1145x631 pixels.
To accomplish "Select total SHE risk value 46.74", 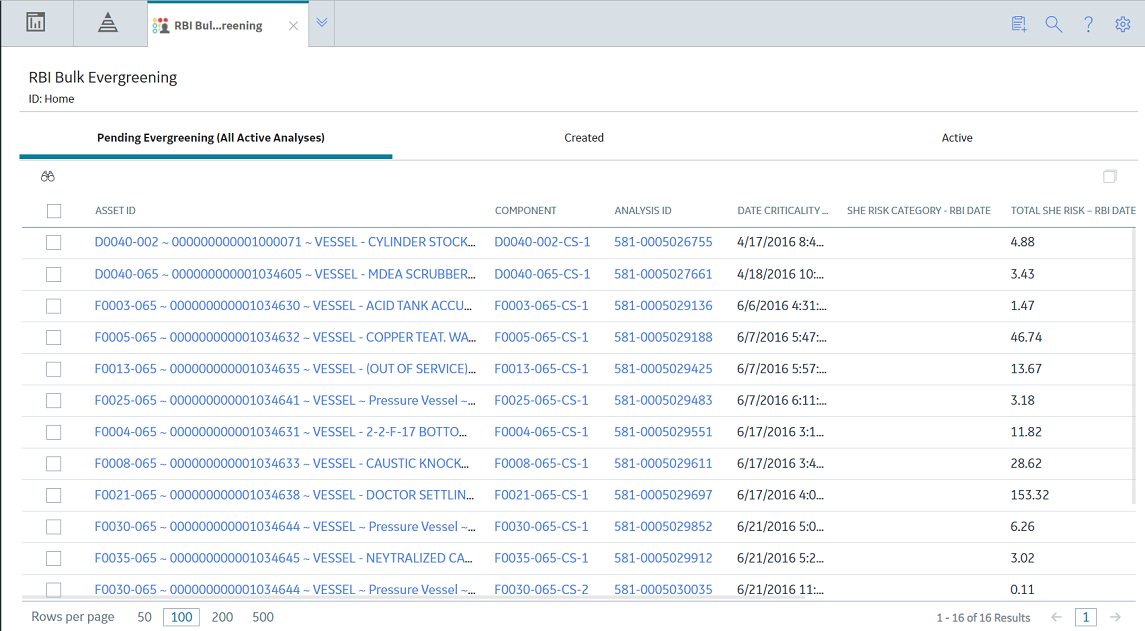I will click(1026, 337).
